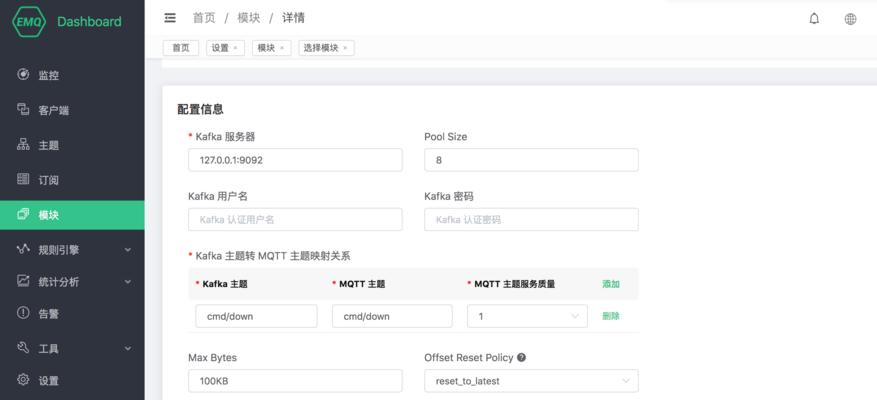Close the 设置 tab

(x=236, y=48)
